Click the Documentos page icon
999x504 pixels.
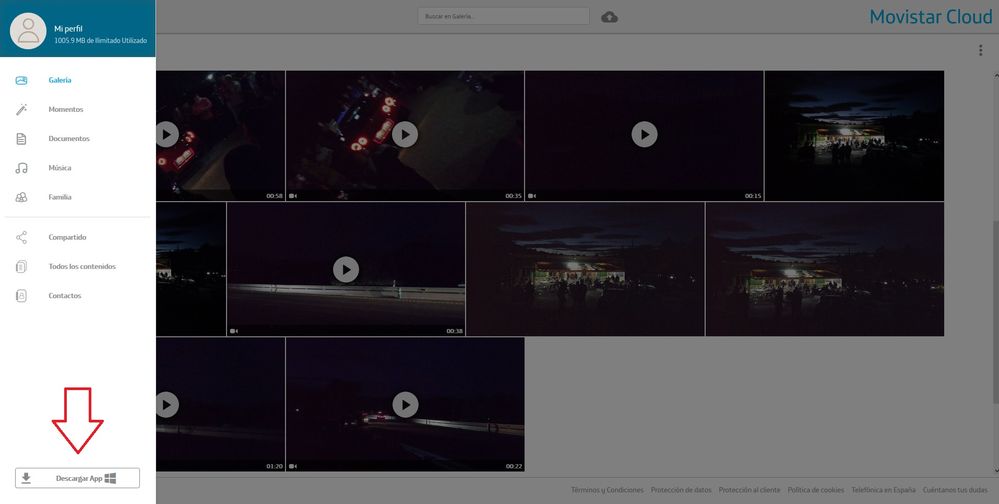[21, 138]
